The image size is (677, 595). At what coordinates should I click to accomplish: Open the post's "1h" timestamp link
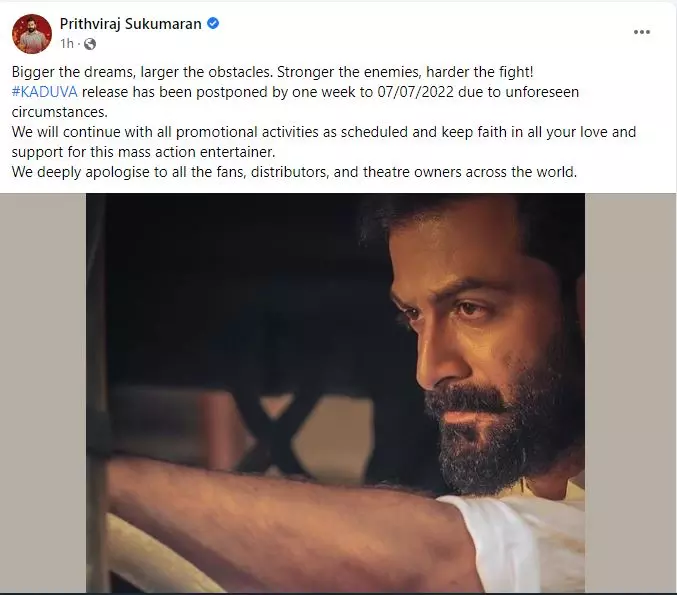pyautogui.click(x=67, y=44)
